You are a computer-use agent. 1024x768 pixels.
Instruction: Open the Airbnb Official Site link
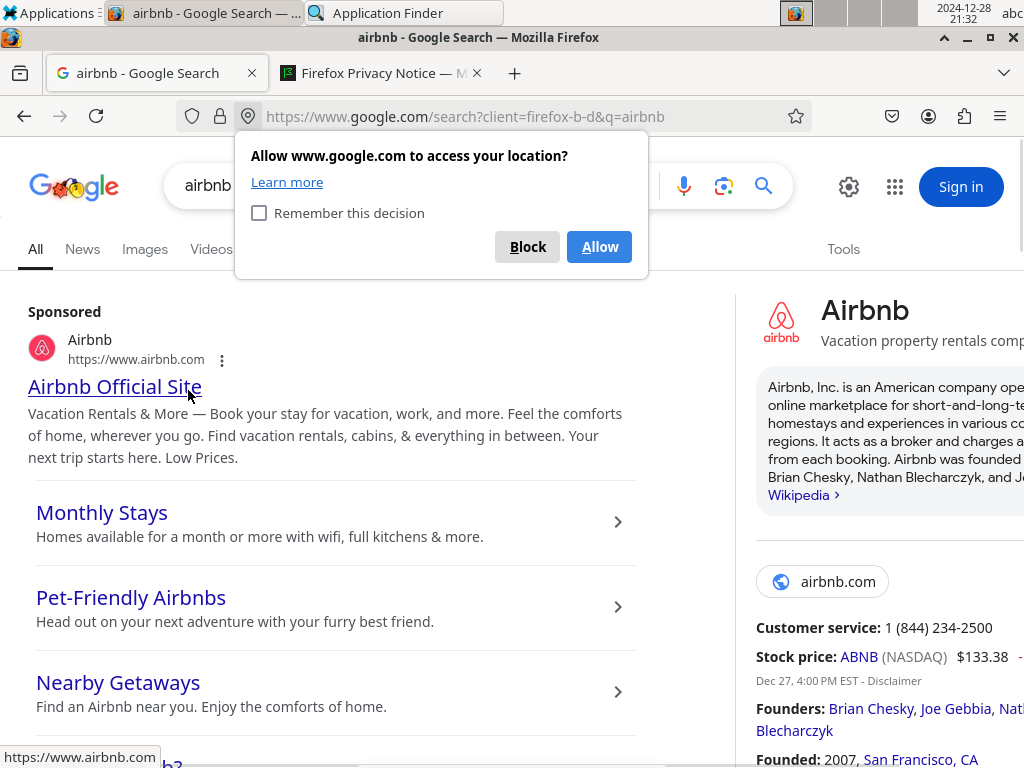[x=115, y=387]
